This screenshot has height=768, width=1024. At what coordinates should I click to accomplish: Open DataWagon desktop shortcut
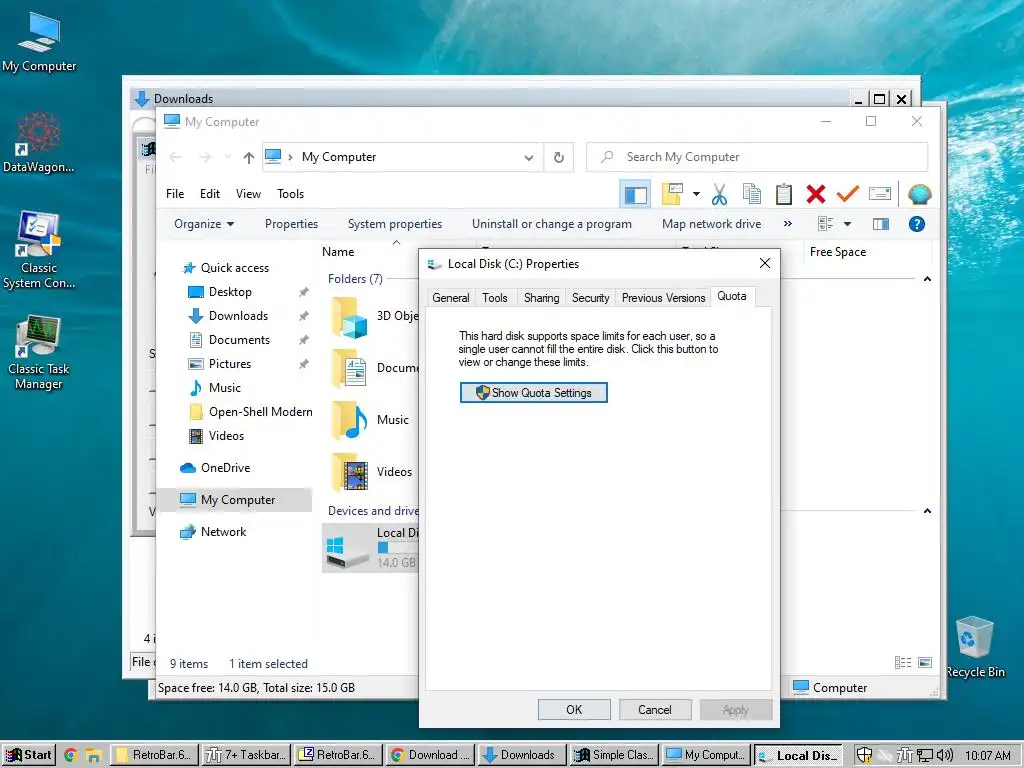[39, 142]
